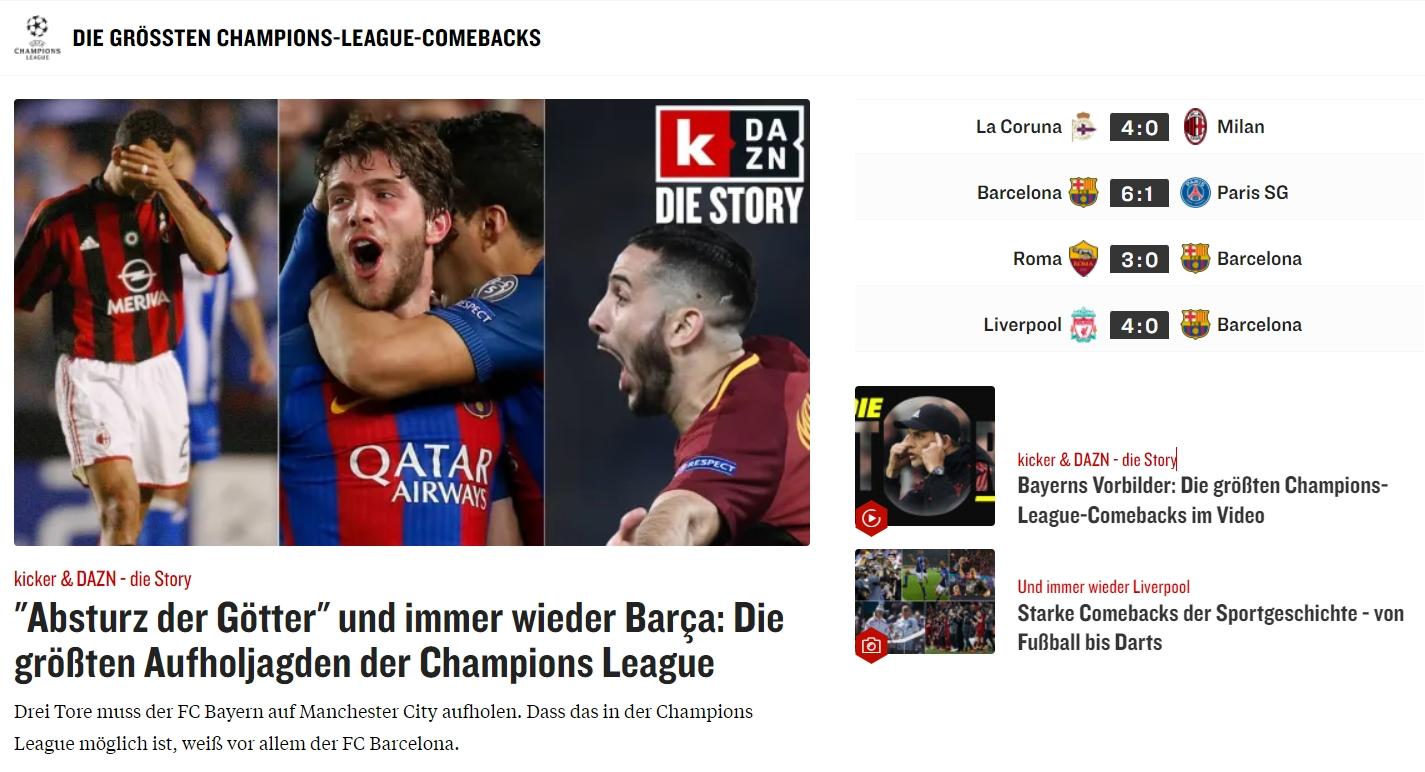1425x772 pixels.
Task: Open the Roma 3:0 Barcelona score
Action: coord(1139,259)
